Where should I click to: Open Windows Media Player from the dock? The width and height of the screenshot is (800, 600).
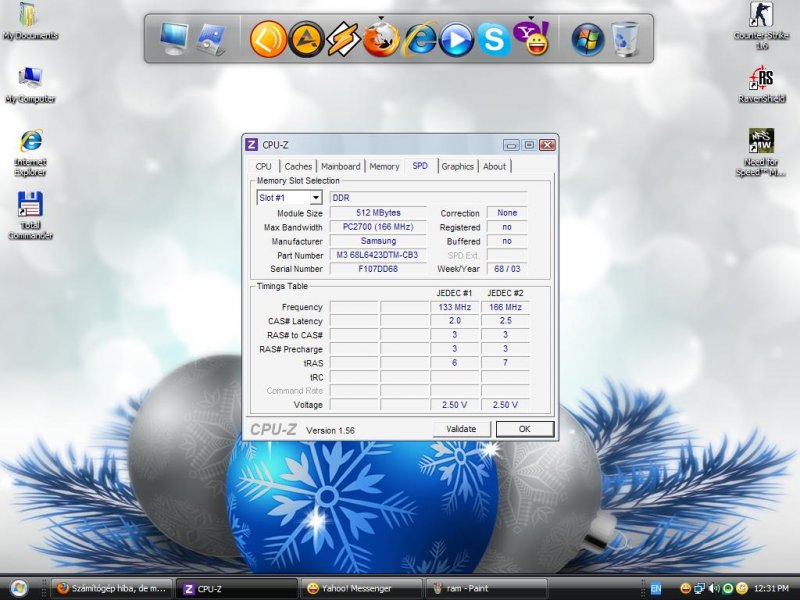pos(456,39)
